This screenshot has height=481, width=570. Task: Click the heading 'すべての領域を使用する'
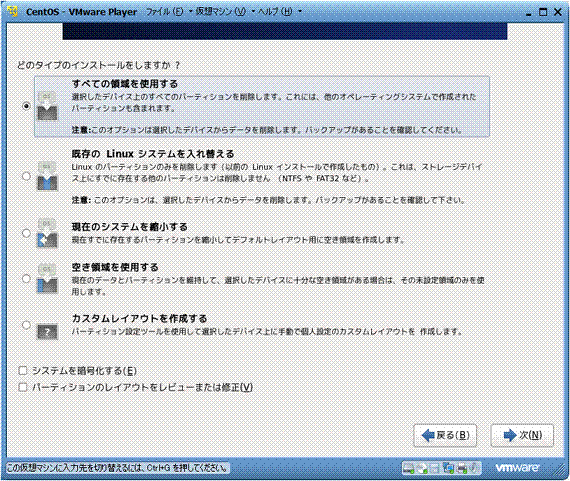click(125, 84)
